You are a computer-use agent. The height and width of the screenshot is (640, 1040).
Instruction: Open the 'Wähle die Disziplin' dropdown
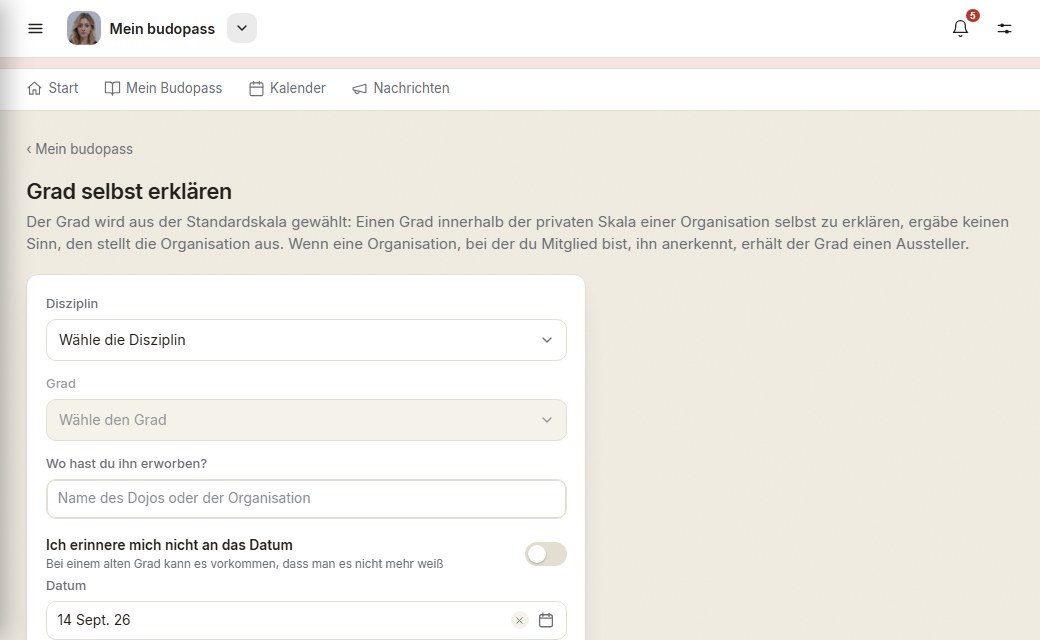click(x=306, y=340)
